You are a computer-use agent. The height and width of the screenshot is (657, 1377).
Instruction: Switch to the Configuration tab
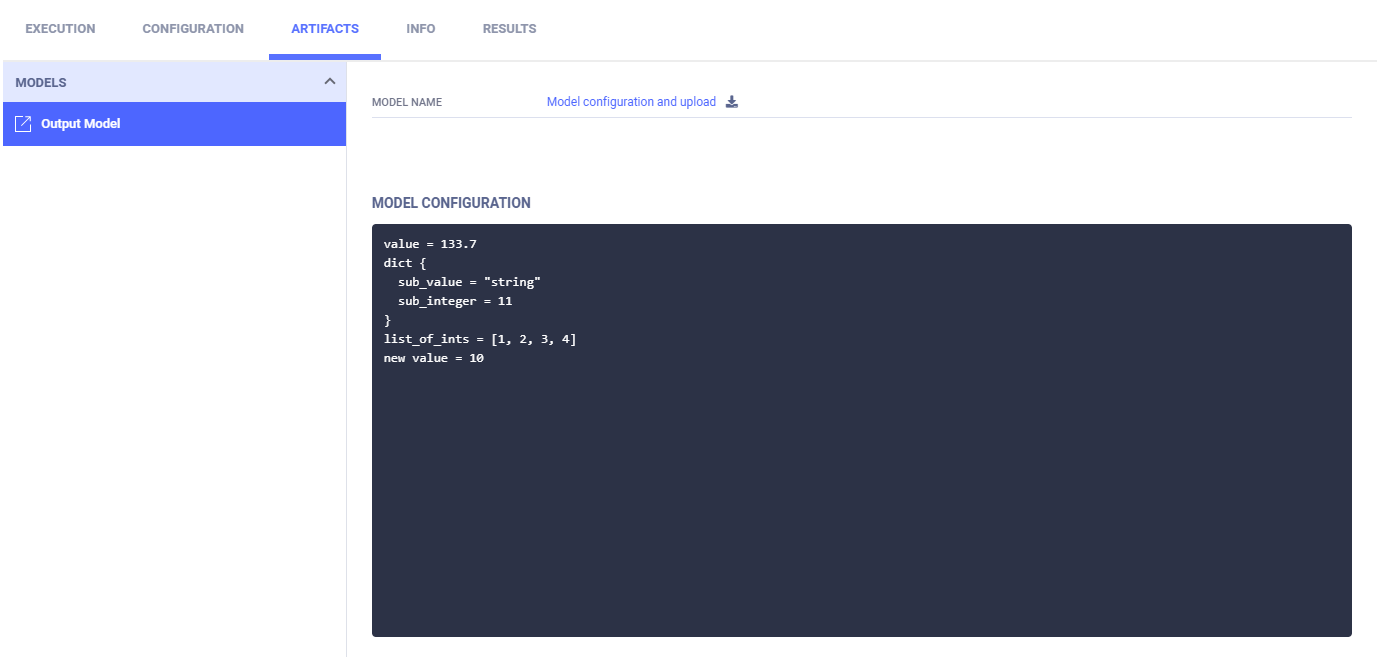[x=193, y=29]
